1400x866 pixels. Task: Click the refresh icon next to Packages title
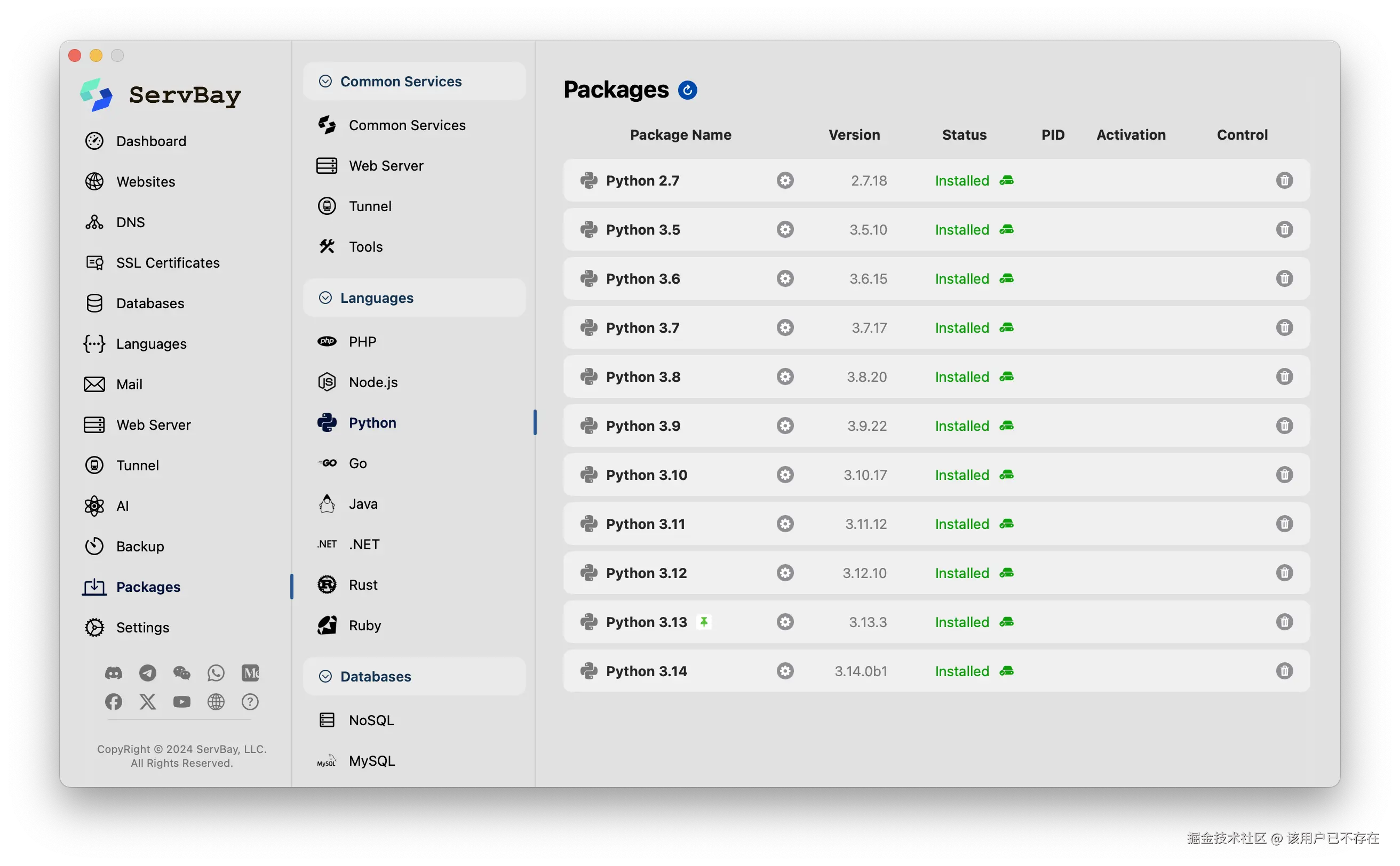click(x=687, y=90)
